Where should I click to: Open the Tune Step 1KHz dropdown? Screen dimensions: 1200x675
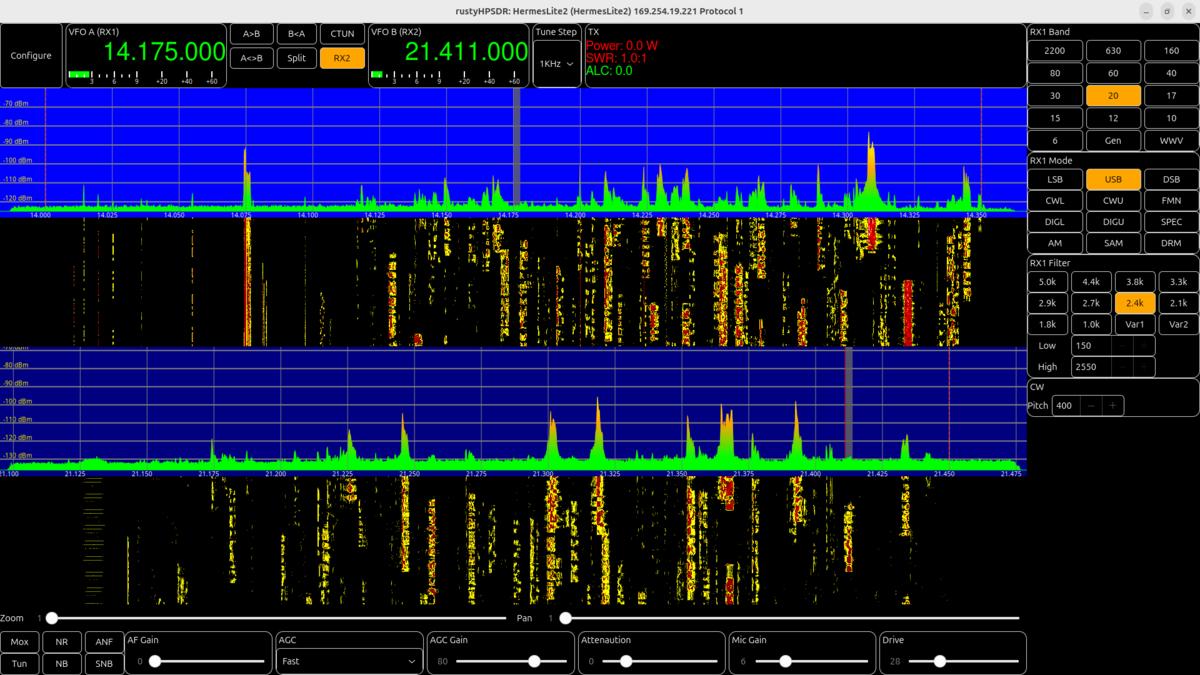[x=556, y=63]
